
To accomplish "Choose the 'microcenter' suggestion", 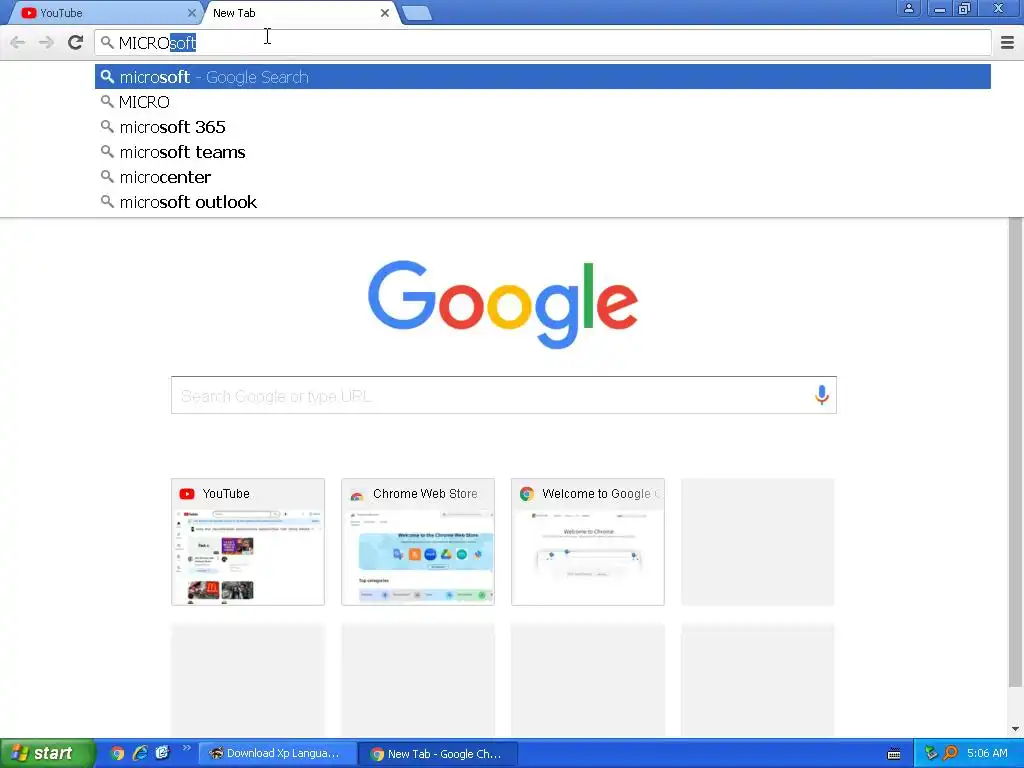I will click(x=543, y=177).
